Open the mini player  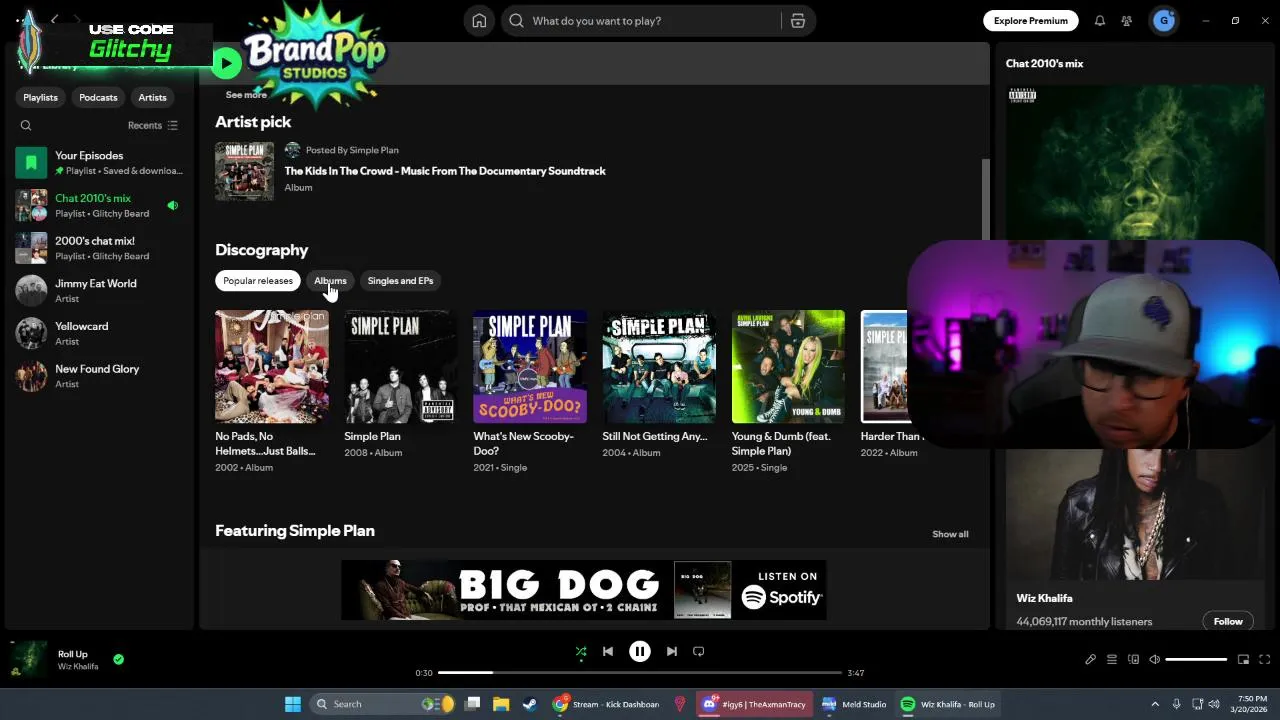(x=1243, y=659)
